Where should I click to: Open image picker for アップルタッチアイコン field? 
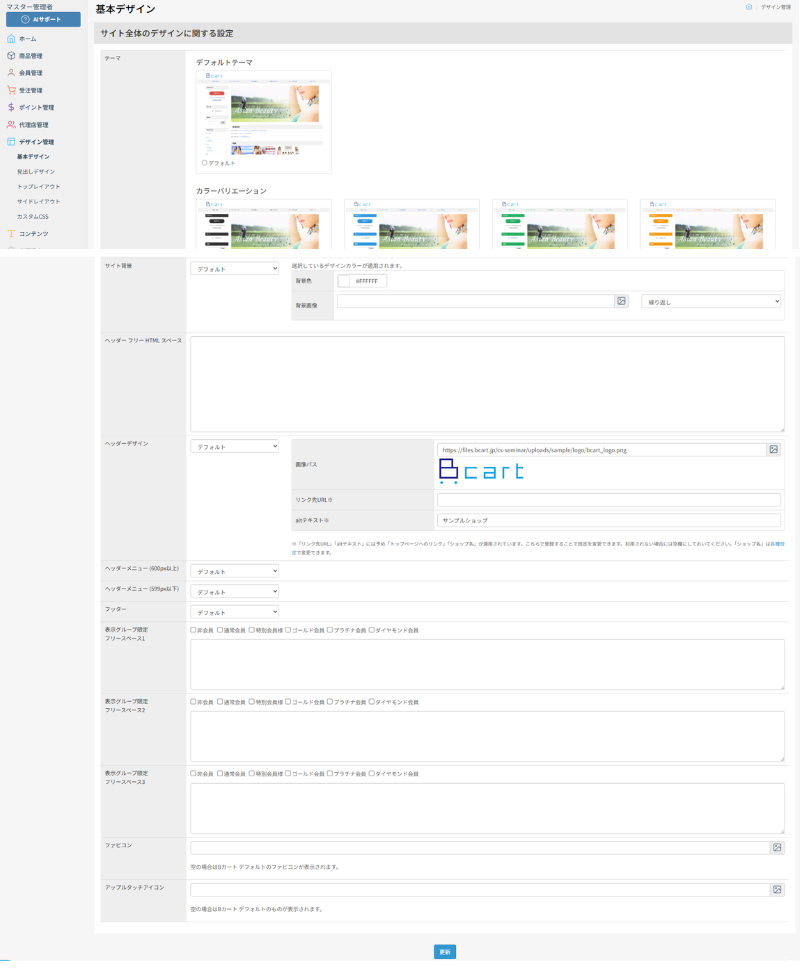(777, 889)
